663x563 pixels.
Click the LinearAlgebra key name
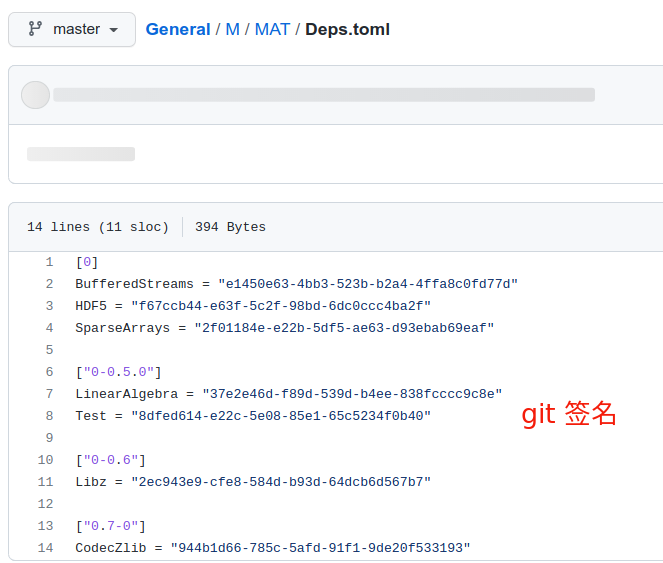tap(126, 394)
